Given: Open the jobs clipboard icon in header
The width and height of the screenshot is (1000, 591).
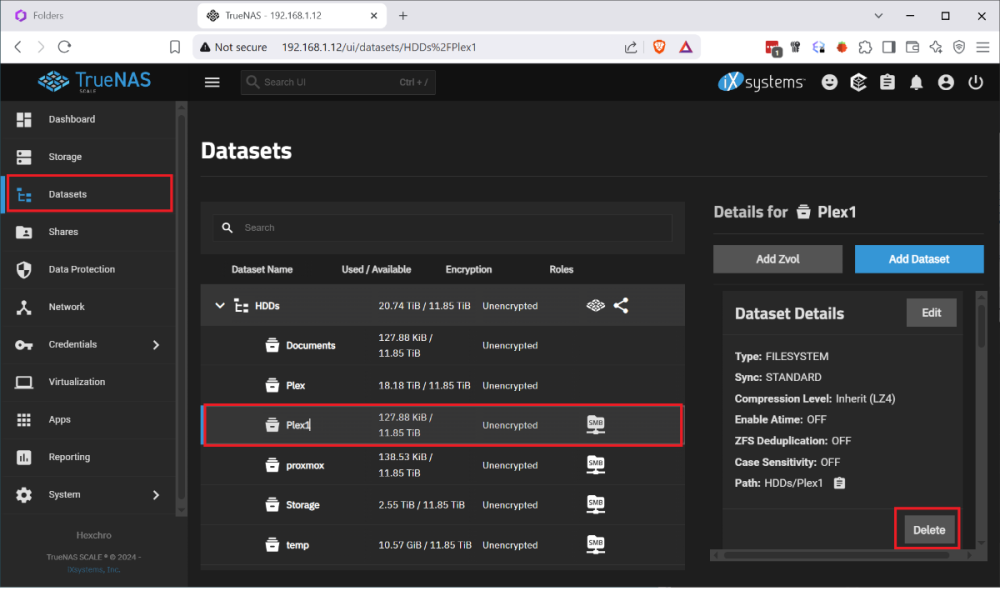Looking at the screenshot, I should point(887,83).
